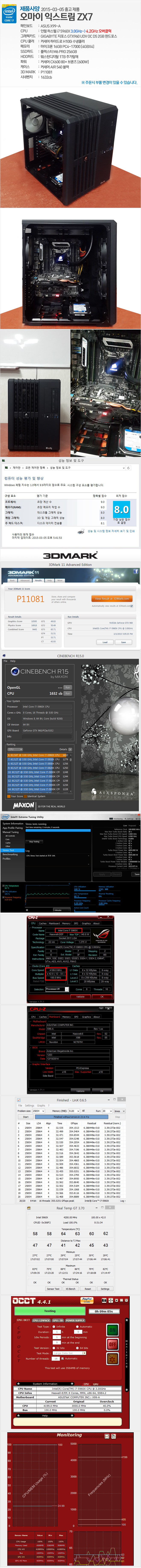Click Save button in 3DMark 11
141x1568 pixels.
[x=123, y=642]
